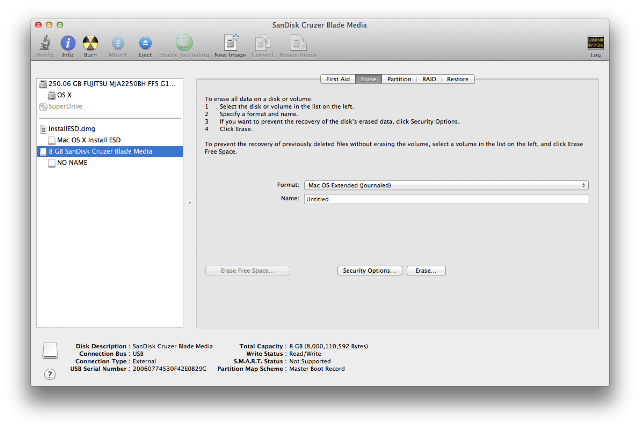Create a New Image from toolbar

coord(231,42)
